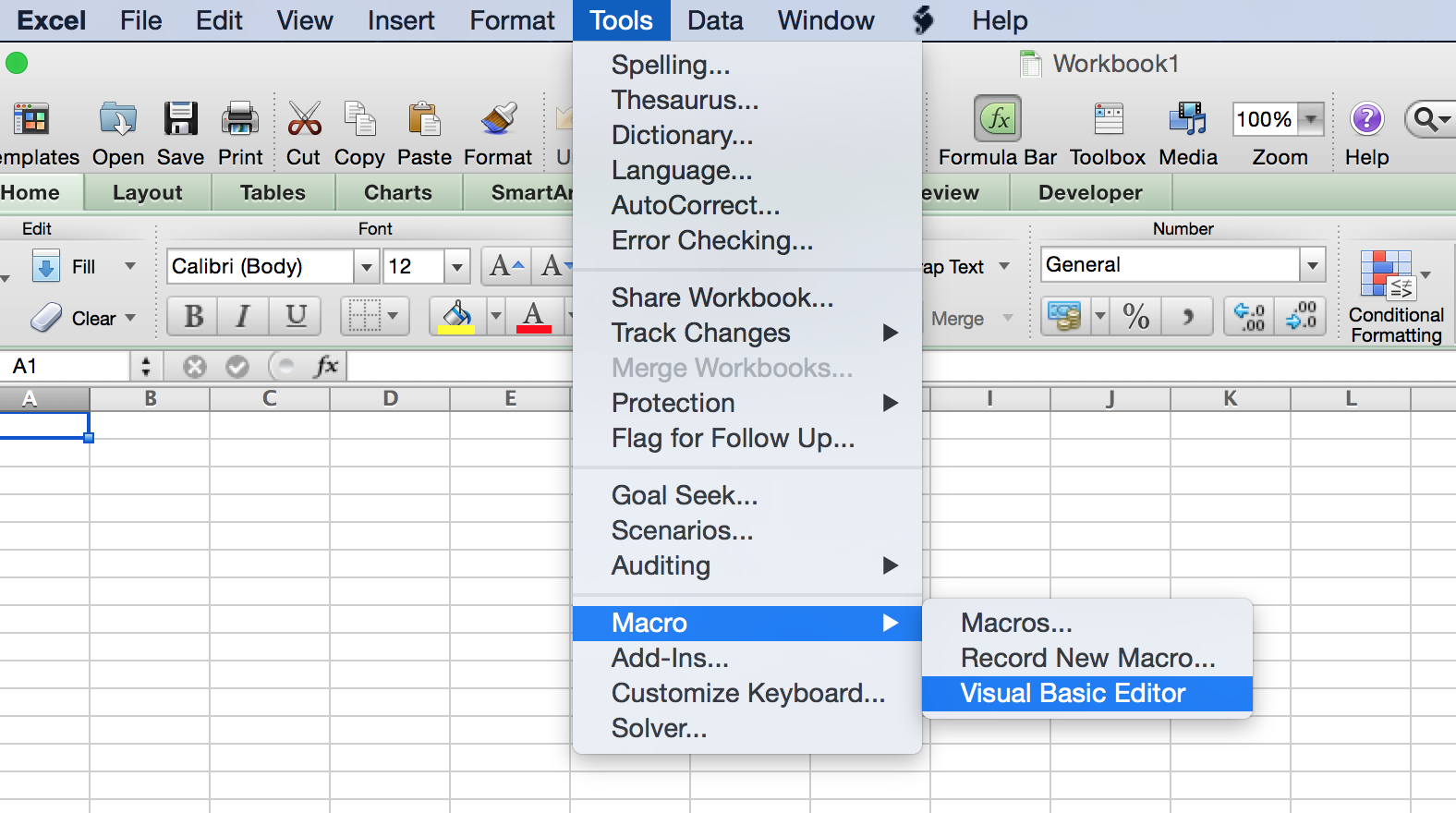Toggle Underline formatting
This screenshot has height=813, width=1456.
pyautogui.click(x=296, y=317)
